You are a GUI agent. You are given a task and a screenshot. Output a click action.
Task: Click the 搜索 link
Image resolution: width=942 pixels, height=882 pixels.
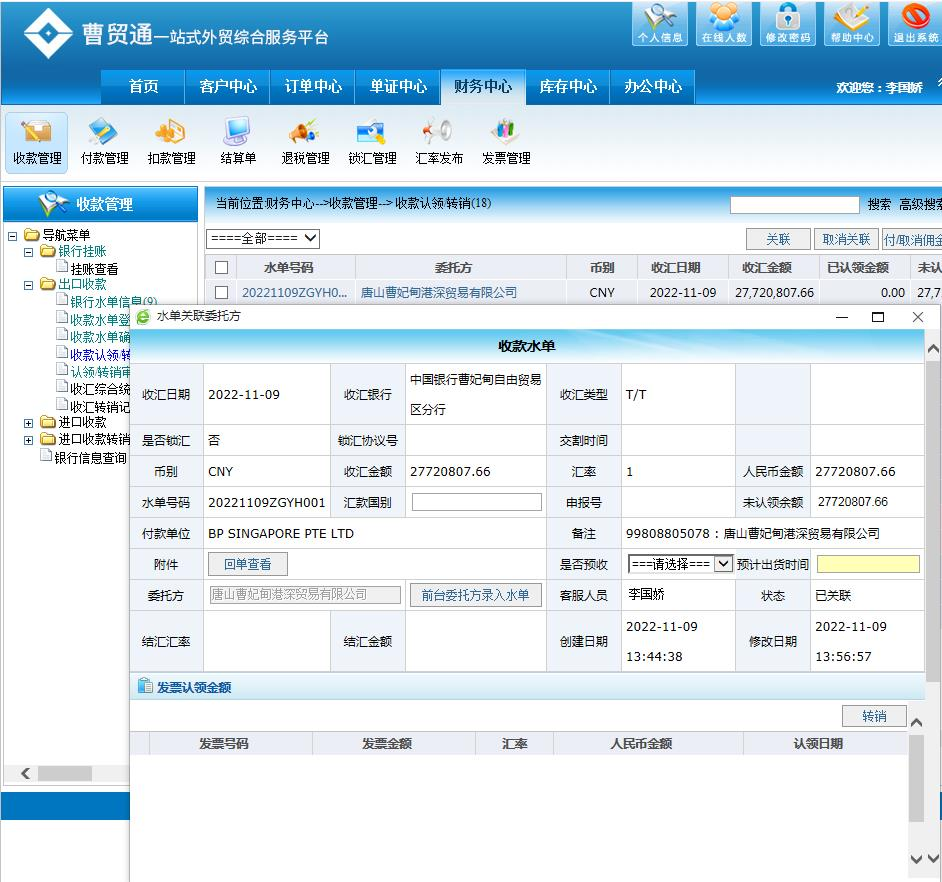[x=879, y=205]
